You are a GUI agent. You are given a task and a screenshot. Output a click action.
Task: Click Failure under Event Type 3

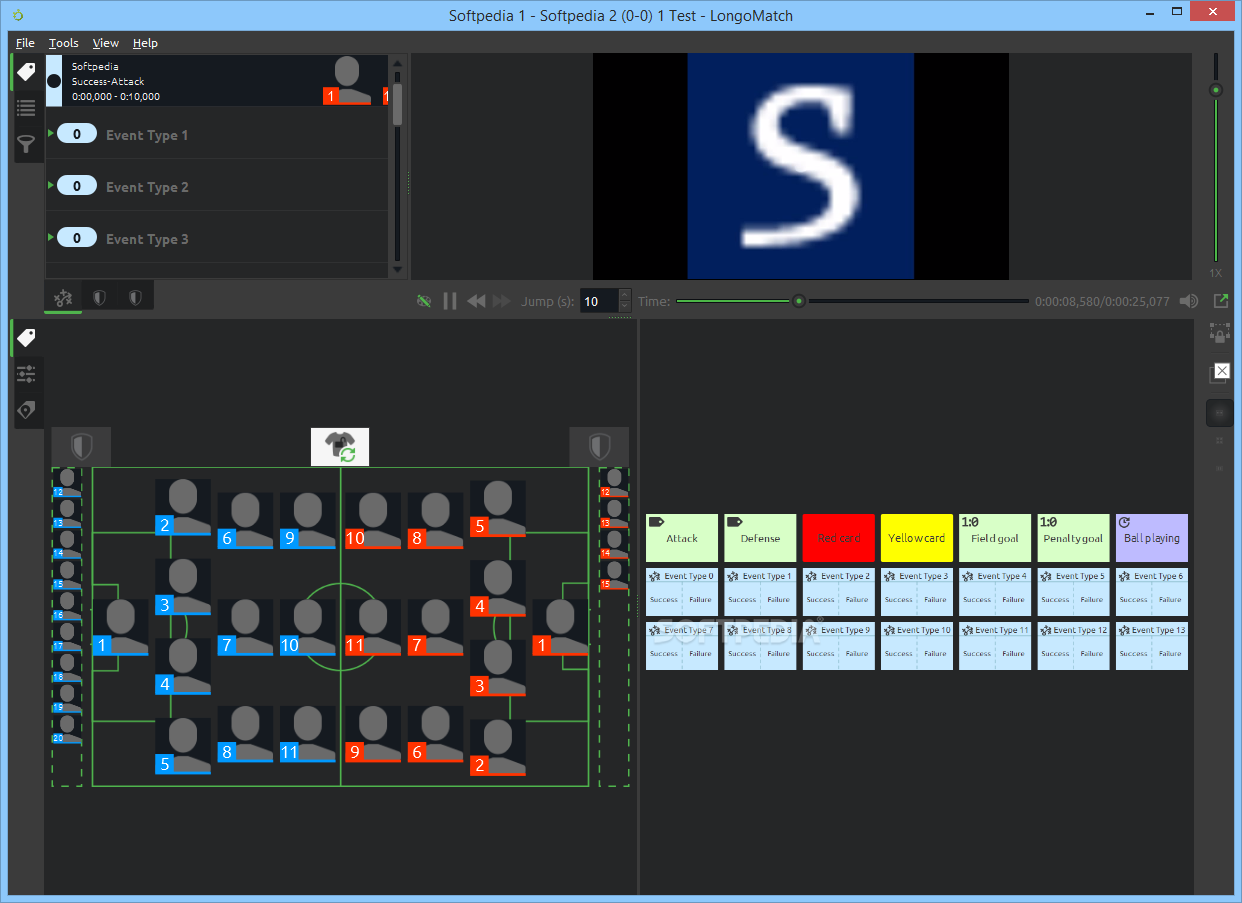[x=935, y=600]
